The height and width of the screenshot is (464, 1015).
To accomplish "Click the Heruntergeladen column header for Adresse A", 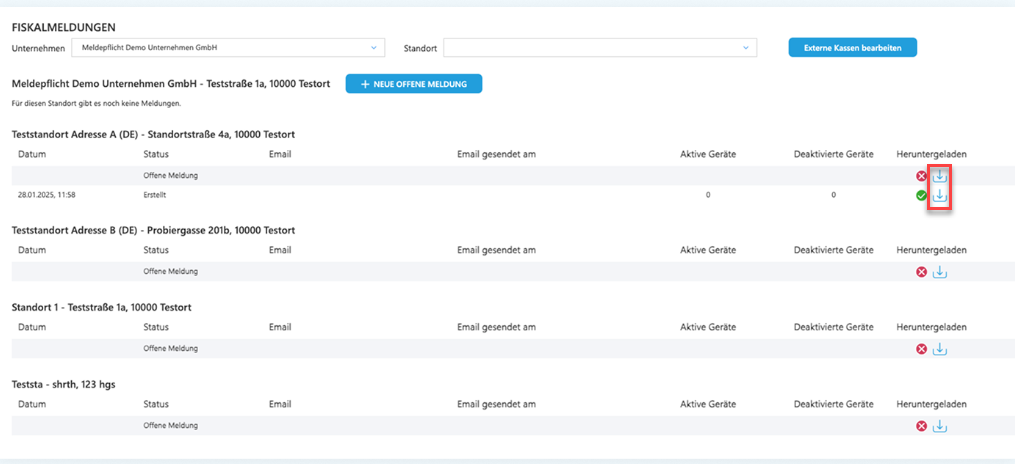I will 931,154.
